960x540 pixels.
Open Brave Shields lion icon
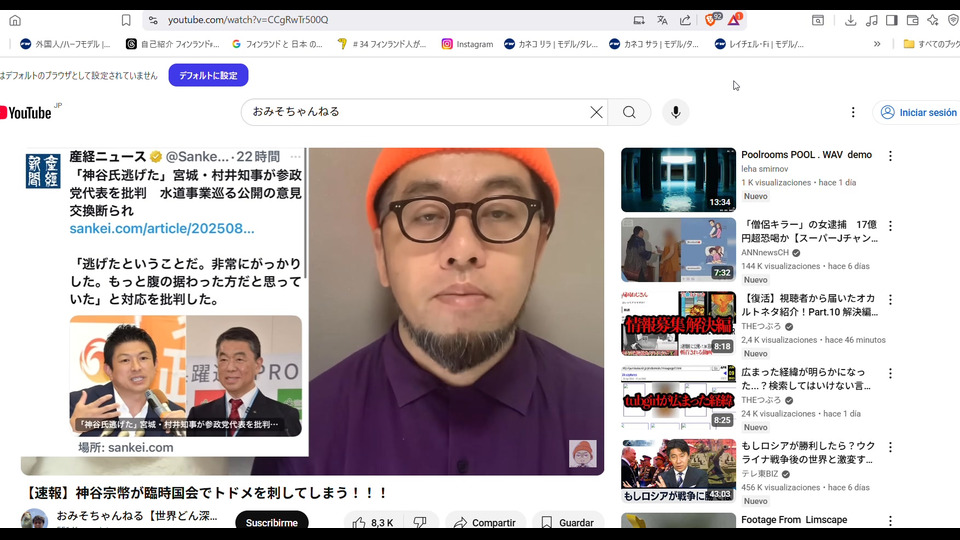[711, 20]
